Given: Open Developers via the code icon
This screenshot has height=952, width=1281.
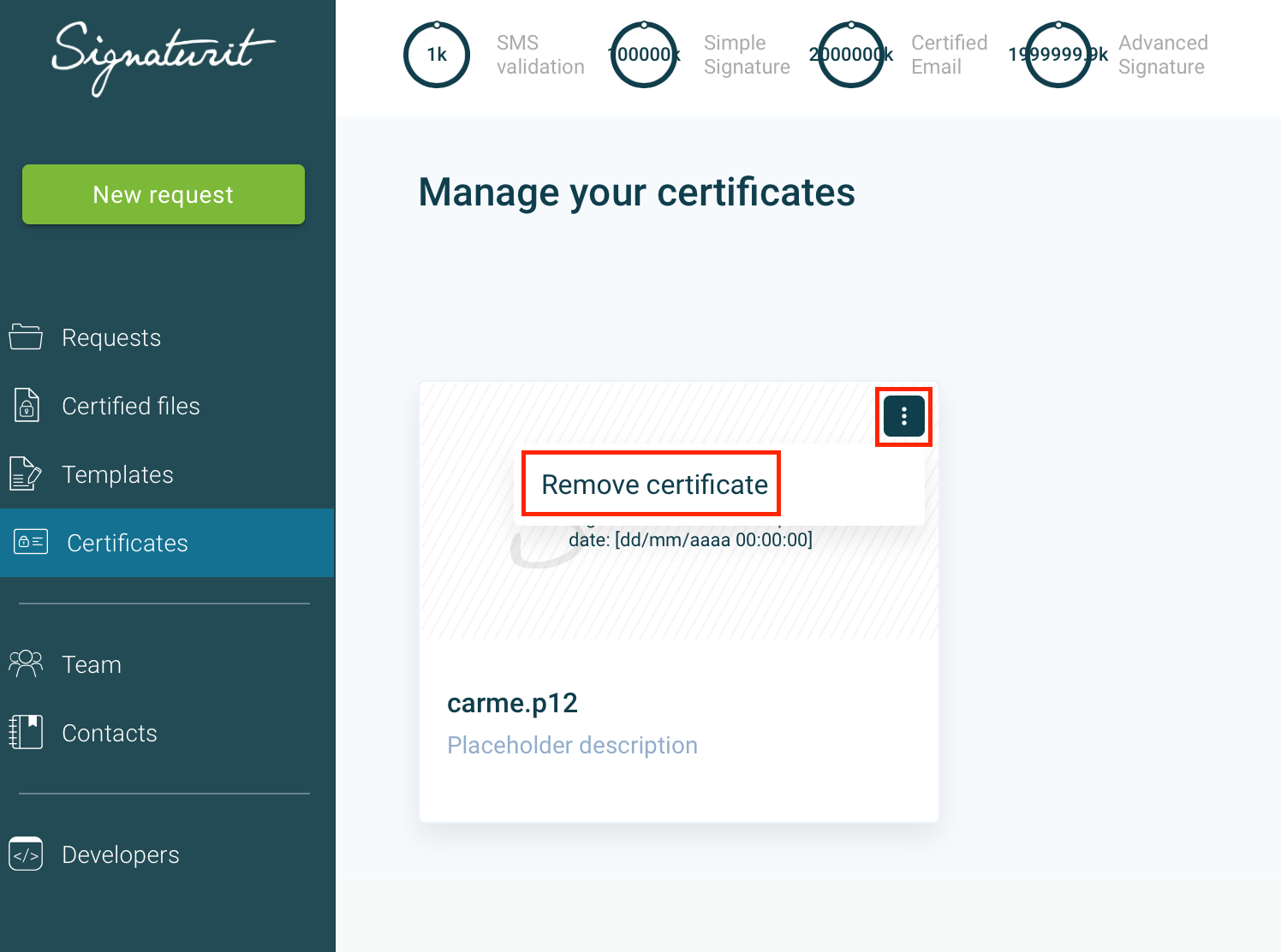Looking at the screenshot, I should pos(26,854).
